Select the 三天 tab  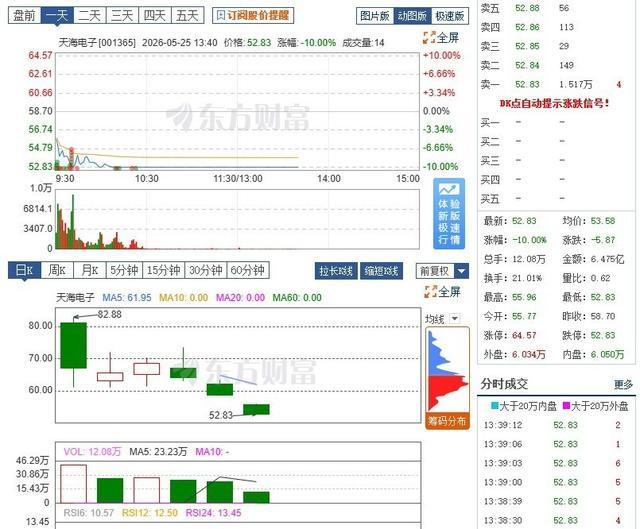point(122,16)
